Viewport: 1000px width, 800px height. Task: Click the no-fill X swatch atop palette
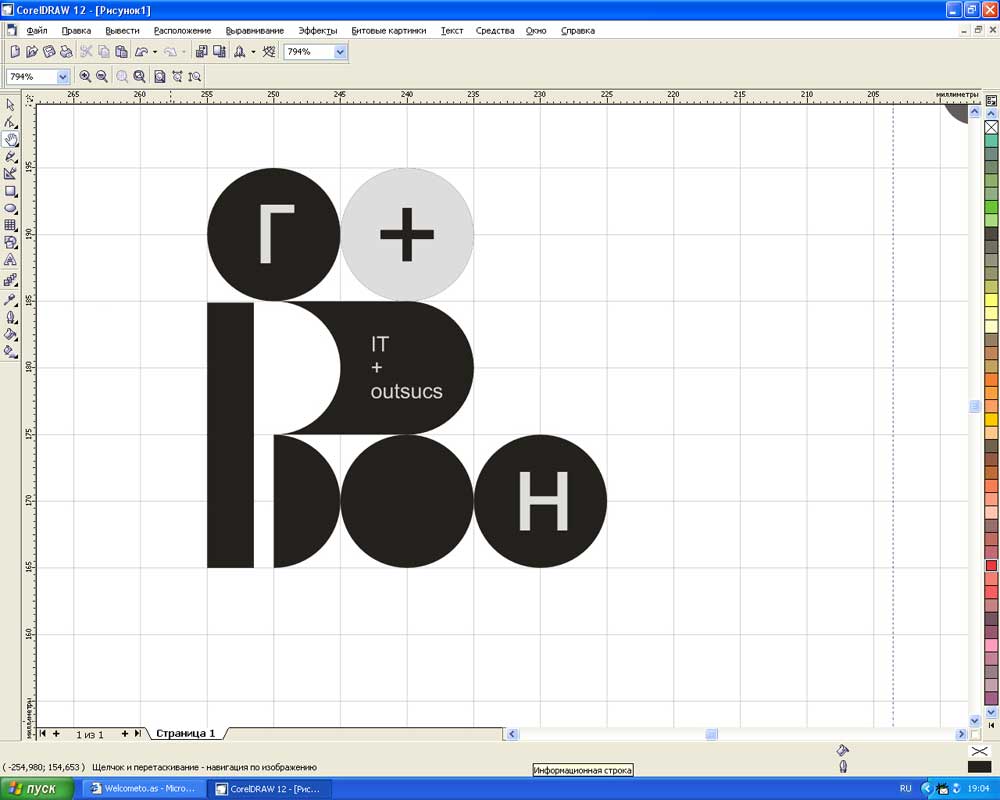(991, 128)
